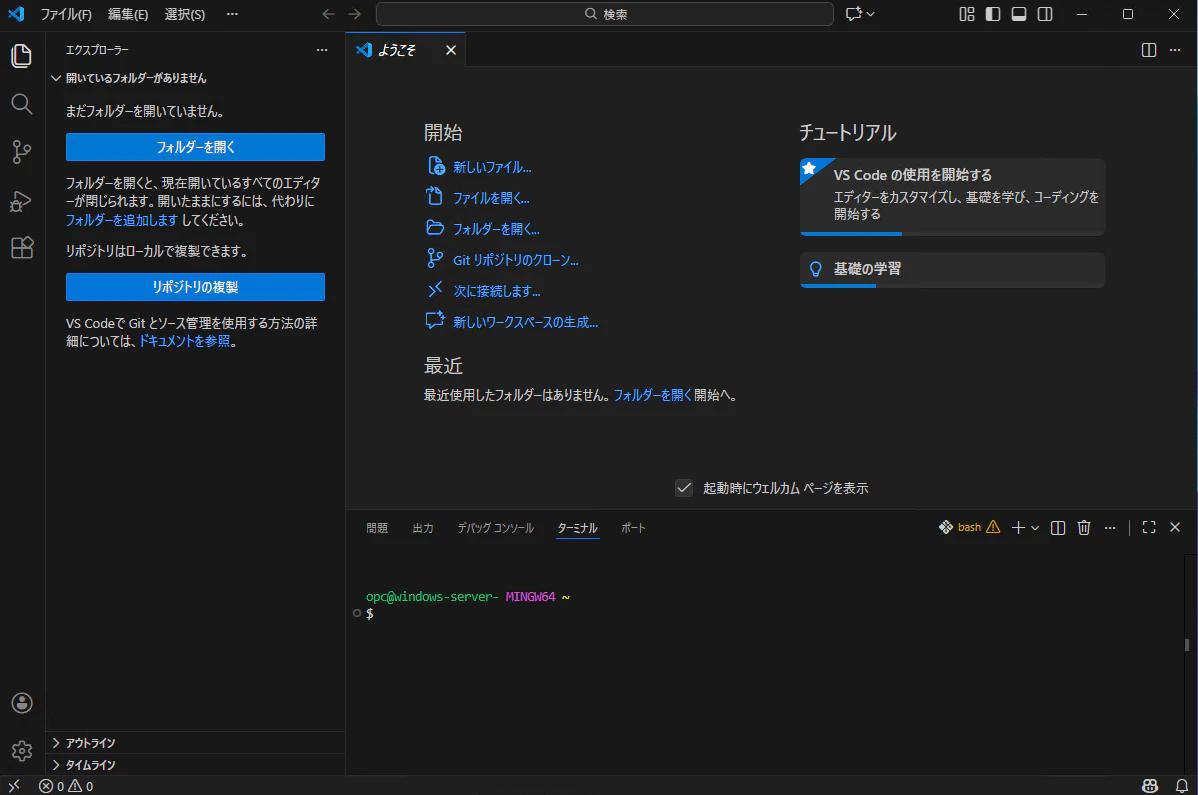Open the terminal launch profile dropdown arrow
This screenshot has width=1198, height=795.
coord(1035,528)
